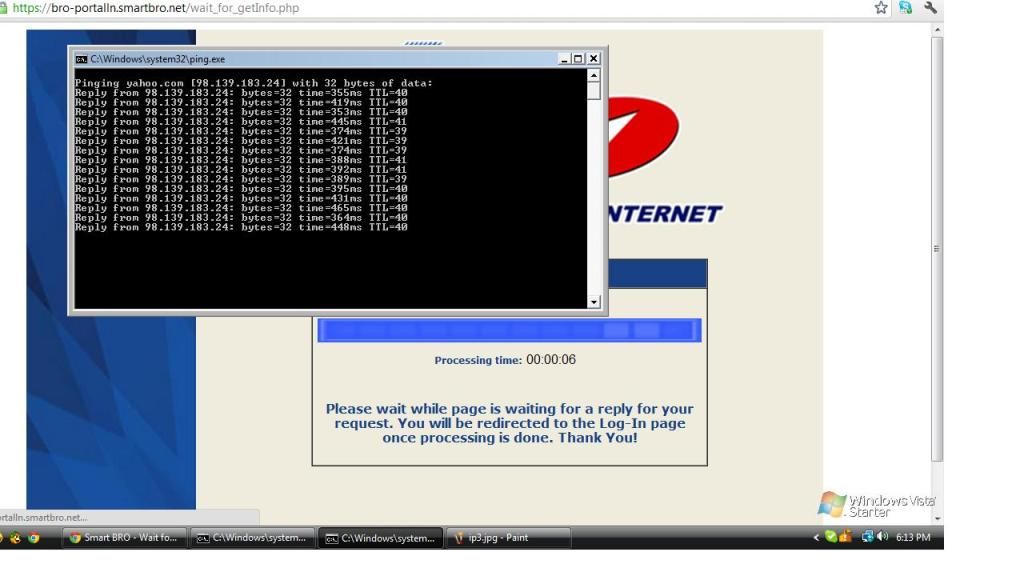Show hidden tray icons with the chevron
The width and height of the screenshot is (1024, 576).
816,537
